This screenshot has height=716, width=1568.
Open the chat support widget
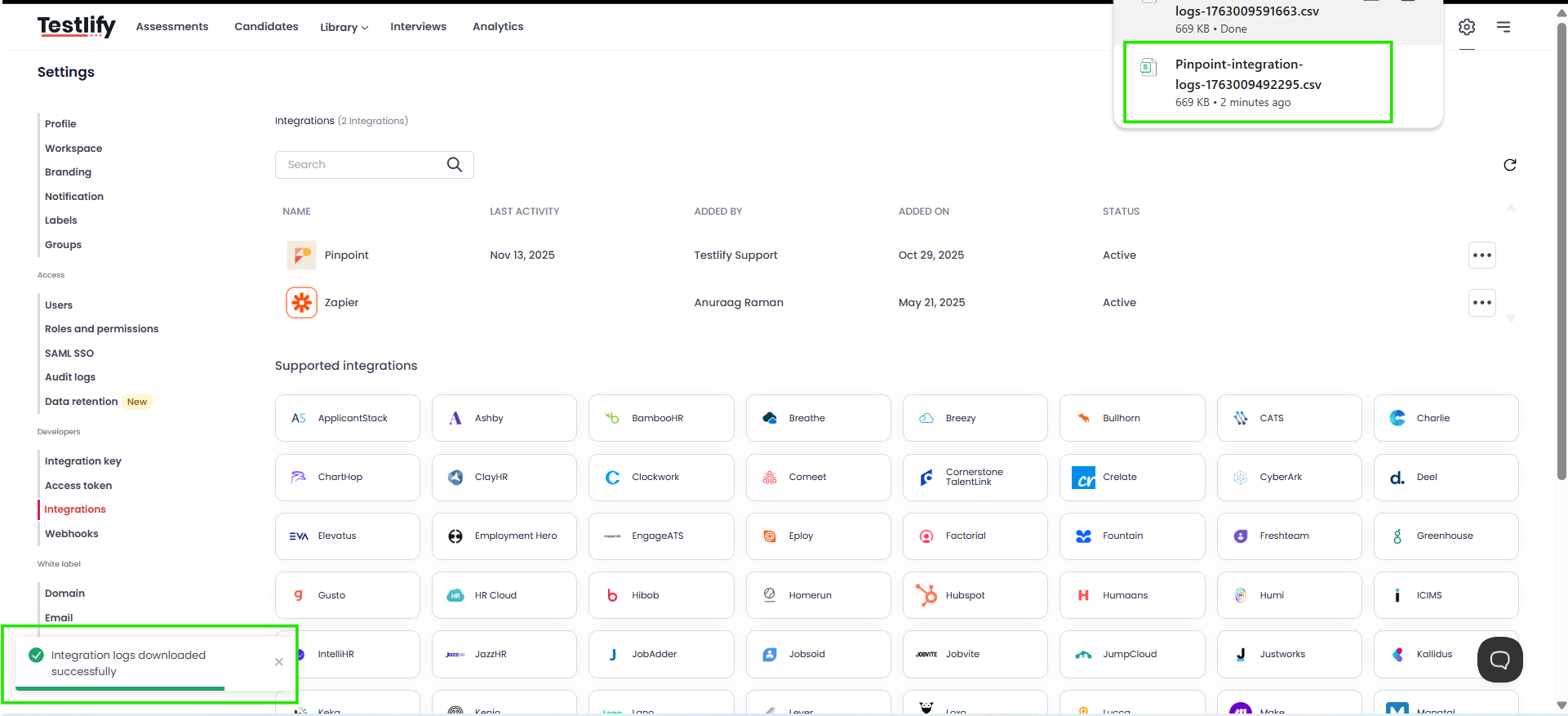pyautogui.click(x=1500, y=660)
